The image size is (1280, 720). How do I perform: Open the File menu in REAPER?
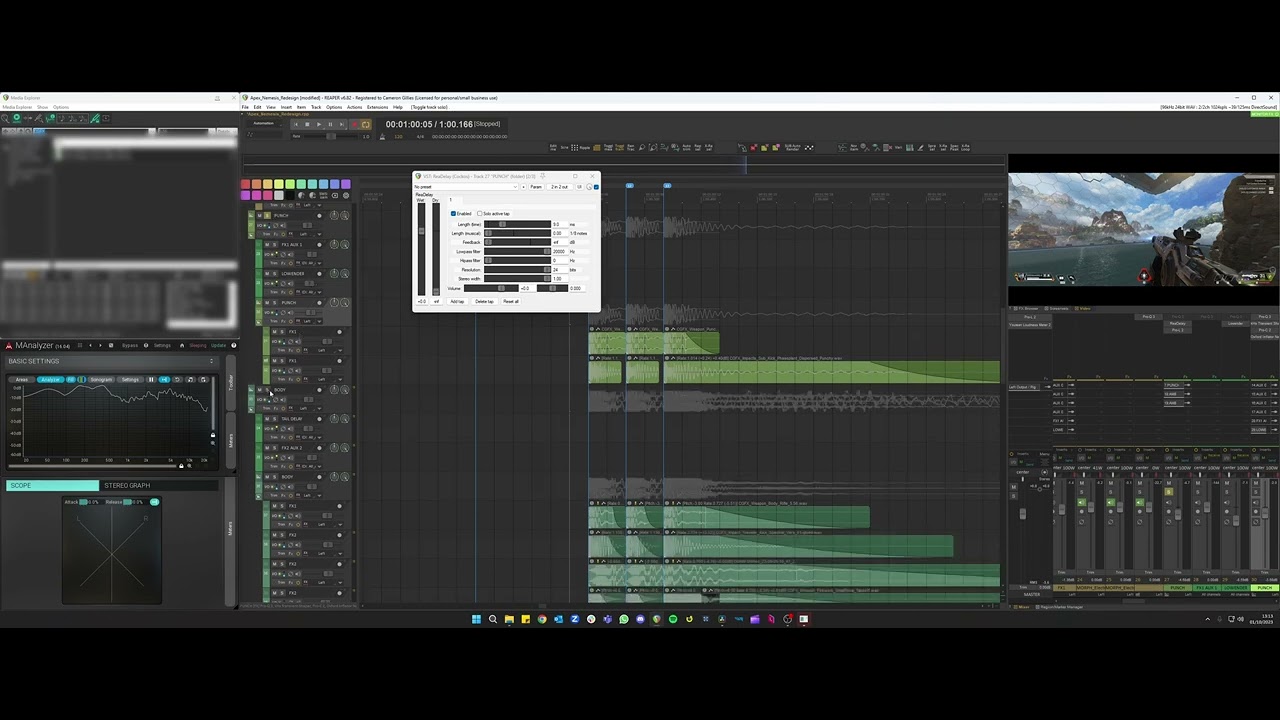pos(245,107)
